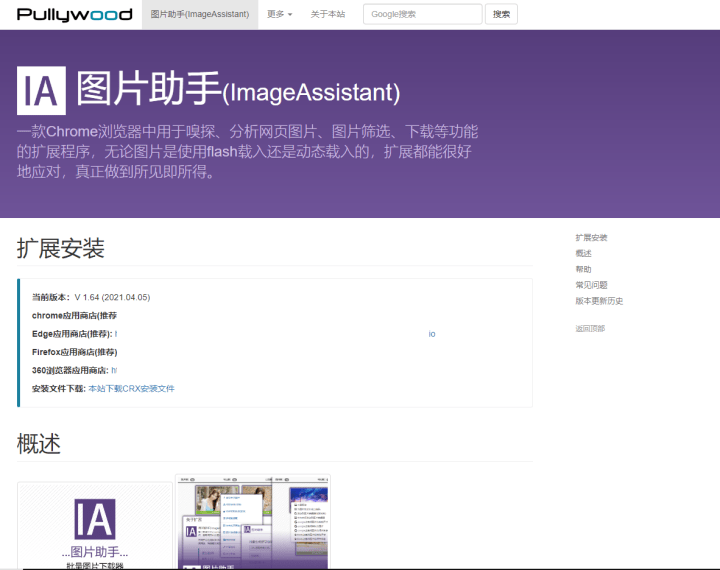Image resolution: width=720 pixels, height=570 pixels.
Task: Expand the 更多 dropdown menu
Action: (x=280, y=14)
